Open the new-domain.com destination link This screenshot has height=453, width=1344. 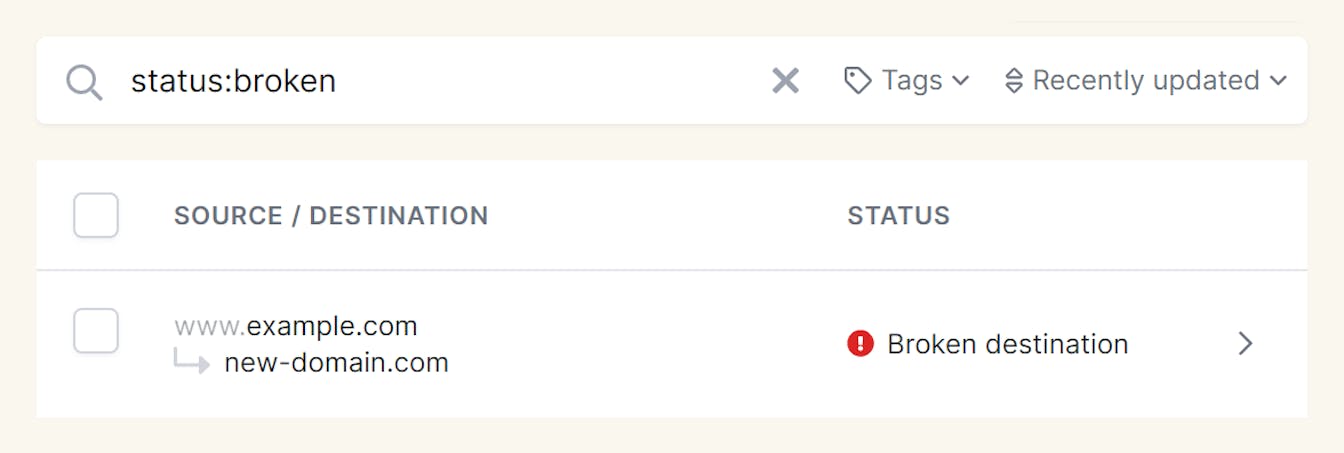point(336,362)
